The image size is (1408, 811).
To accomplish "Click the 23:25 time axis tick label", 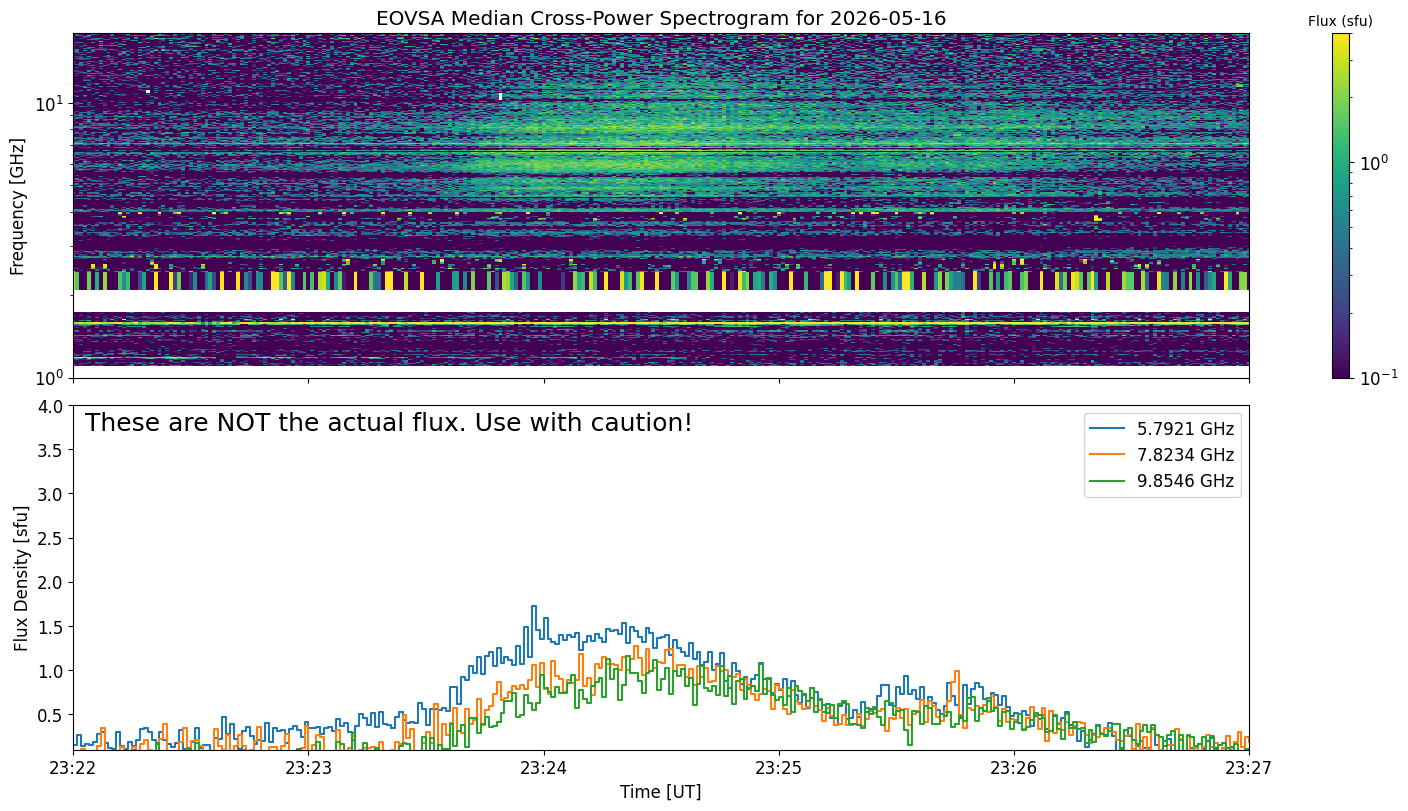I will [x=779, y=768].
